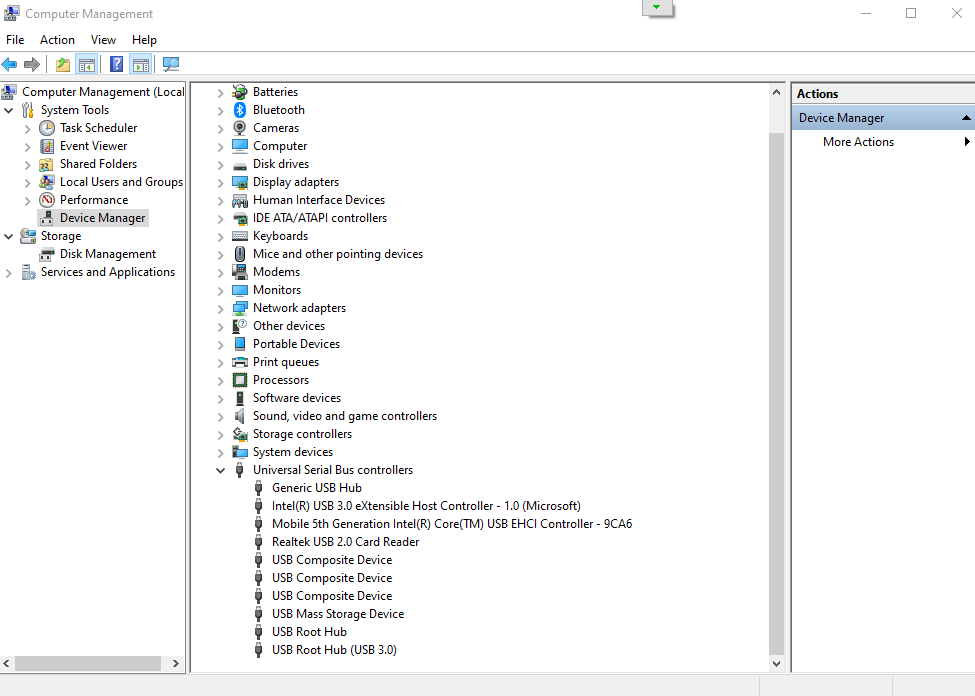Click the console tree scroll-right arrow
The width and height of the screenshot is (975, 696).
point(176,664)
